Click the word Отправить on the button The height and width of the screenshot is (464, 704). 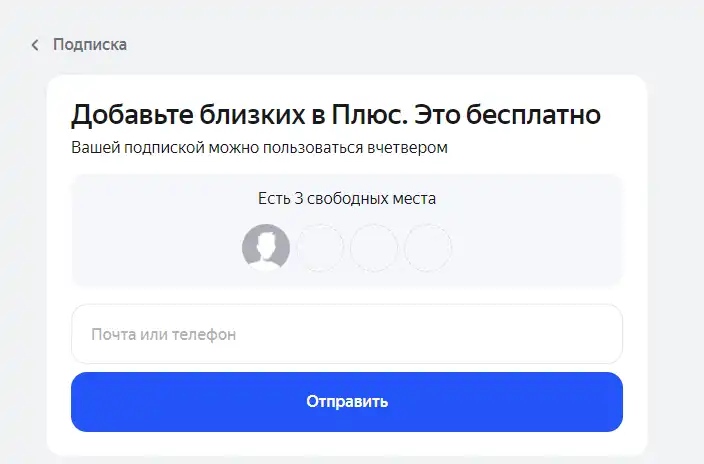347,401
